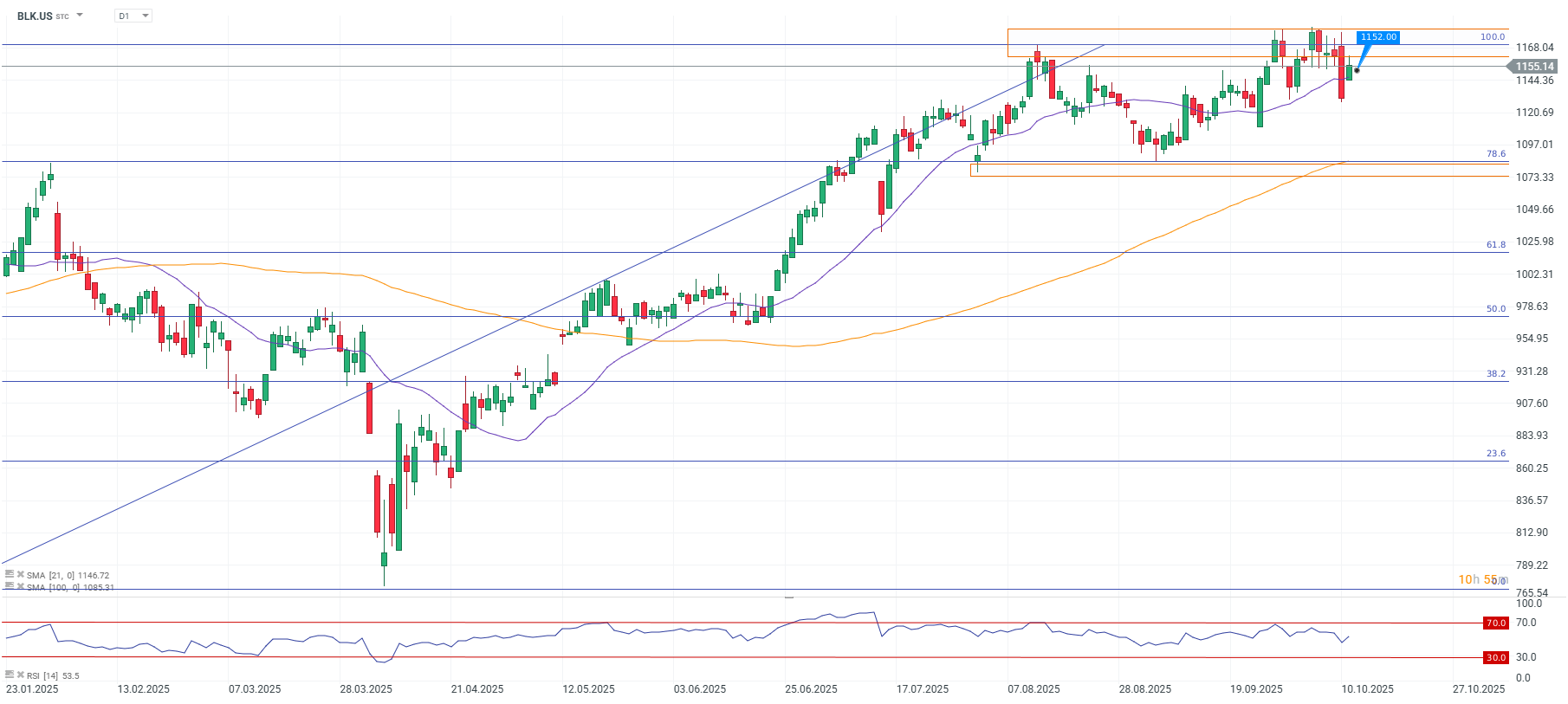Image resolution: width=1568 pixels, height=704 pixels.
Task: Open settings icon for RSI 14 indicator
Action: [10, 675]
